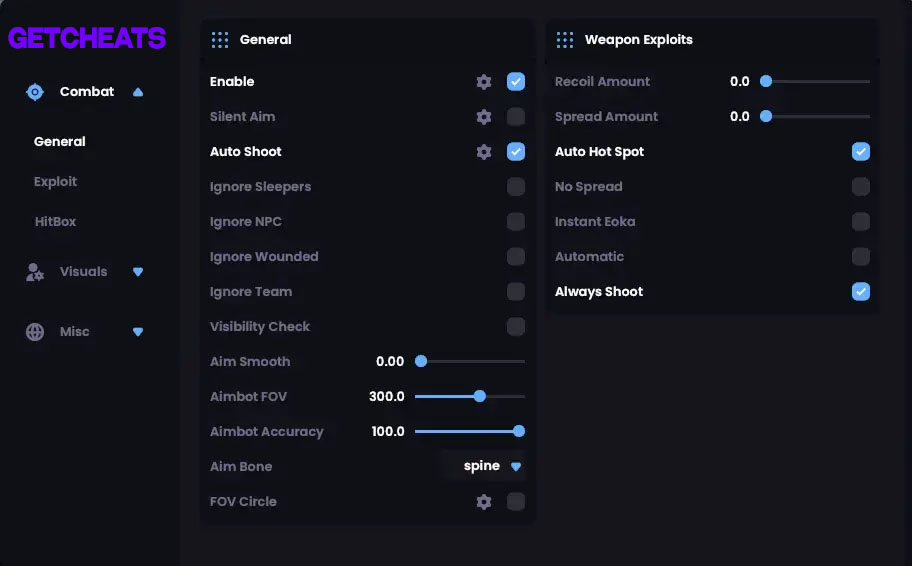Click the Auto Hot Spot label

tap(599, 152)
